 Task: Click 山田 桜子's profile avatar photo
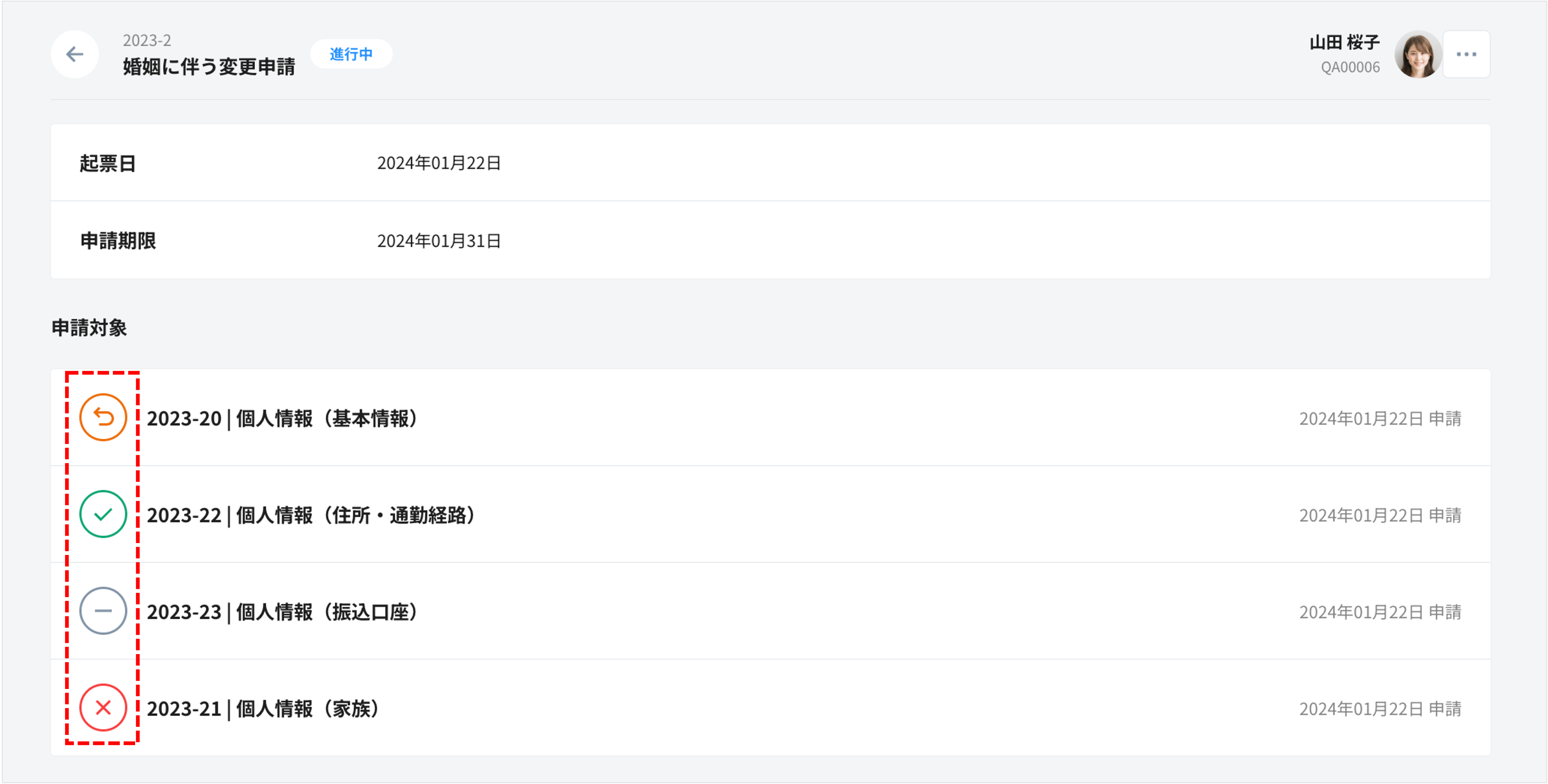pyautogui.click(x=1418, y=55)
